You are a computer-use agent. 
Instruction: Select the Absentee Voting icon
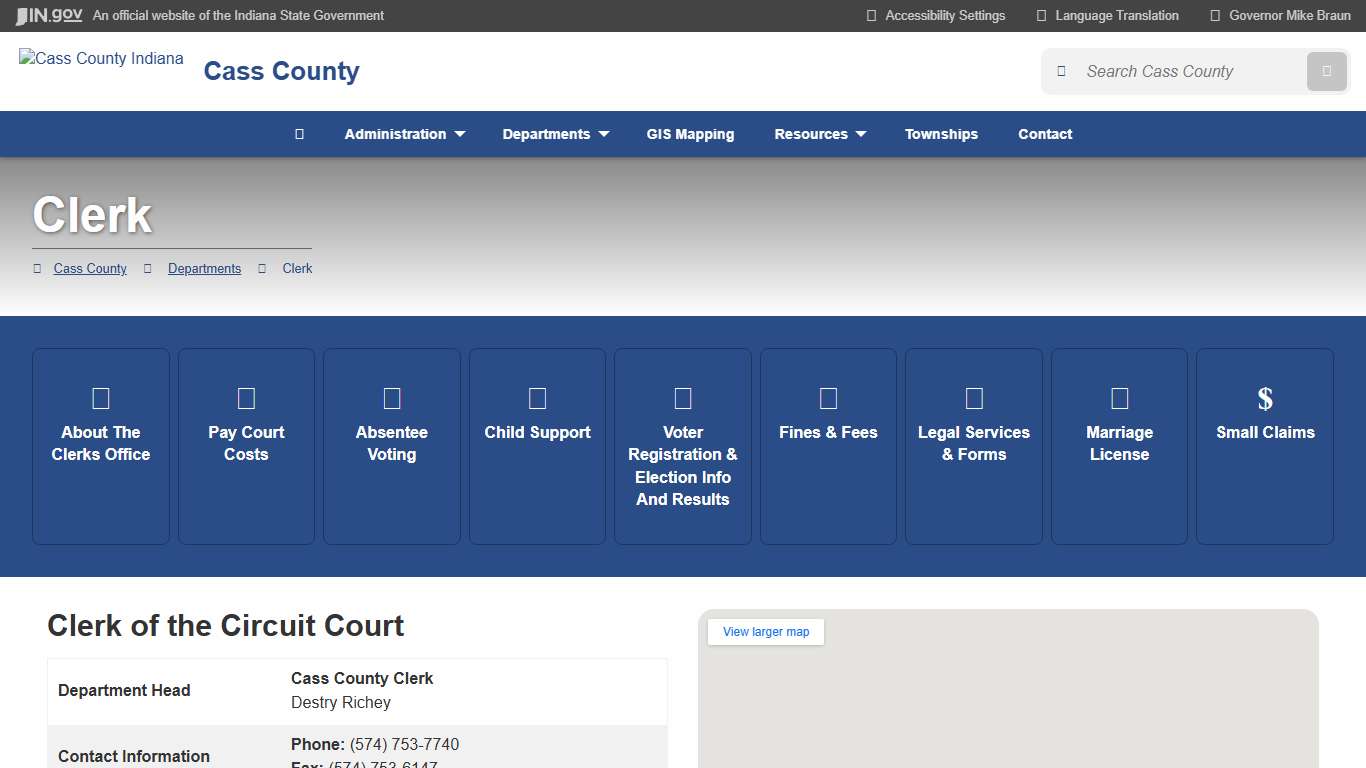pos(391,397)
